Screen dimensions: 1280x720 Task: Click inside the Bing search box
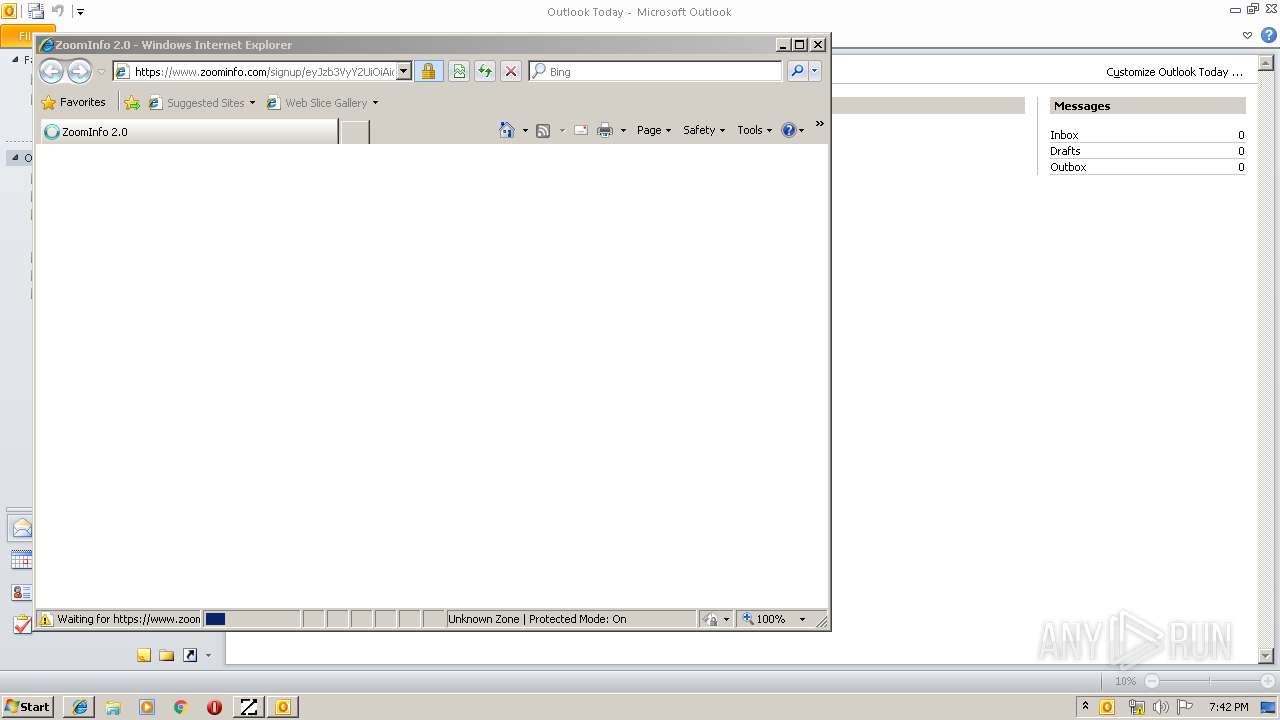click(x=665, y=72)
